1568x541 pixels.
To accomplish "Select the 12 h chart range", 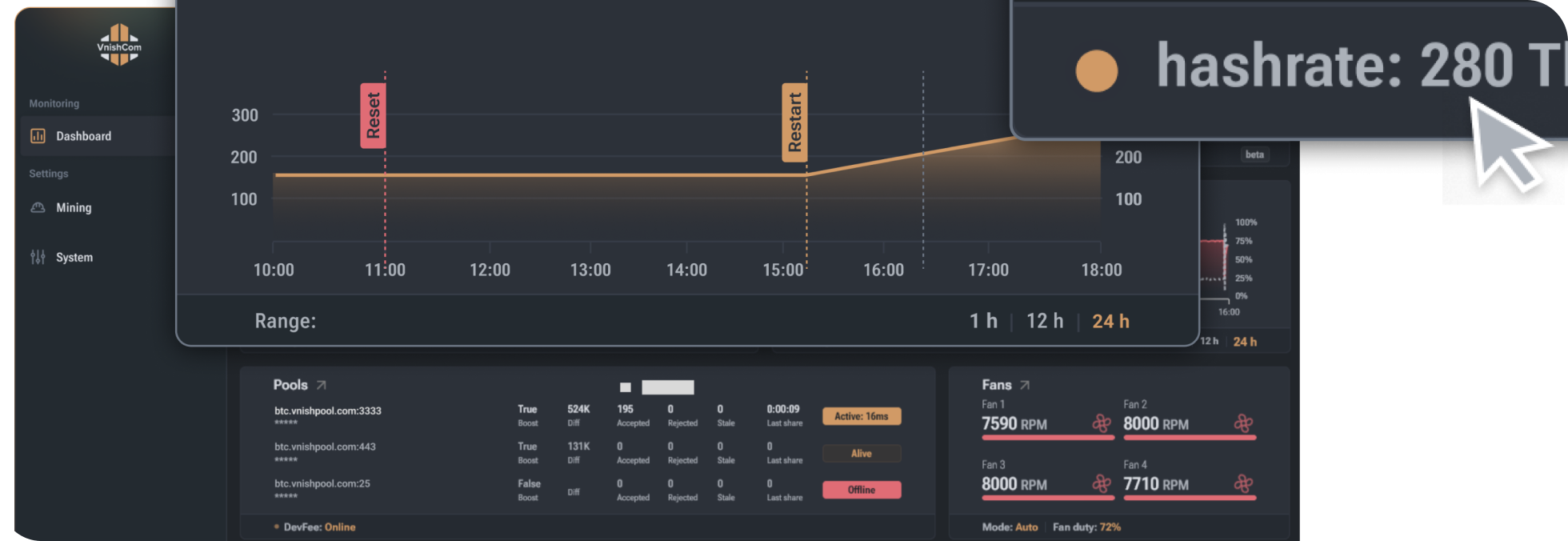I will point(1045,321).
